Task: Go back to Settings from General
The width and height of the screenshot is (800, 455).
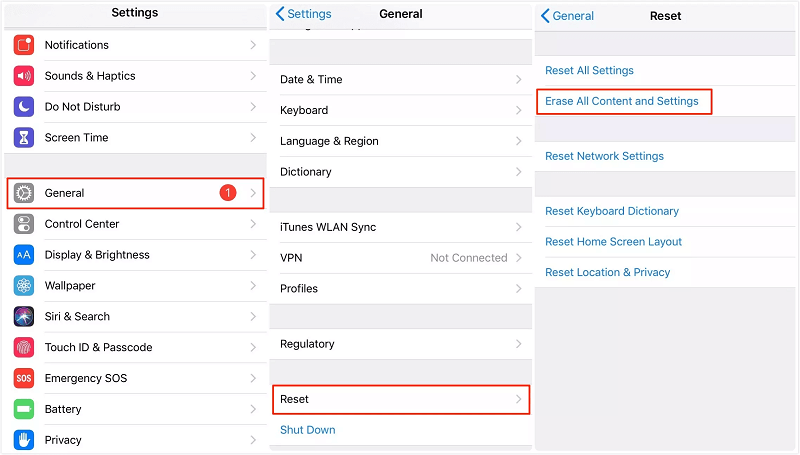Action: (x=302, y=14)
